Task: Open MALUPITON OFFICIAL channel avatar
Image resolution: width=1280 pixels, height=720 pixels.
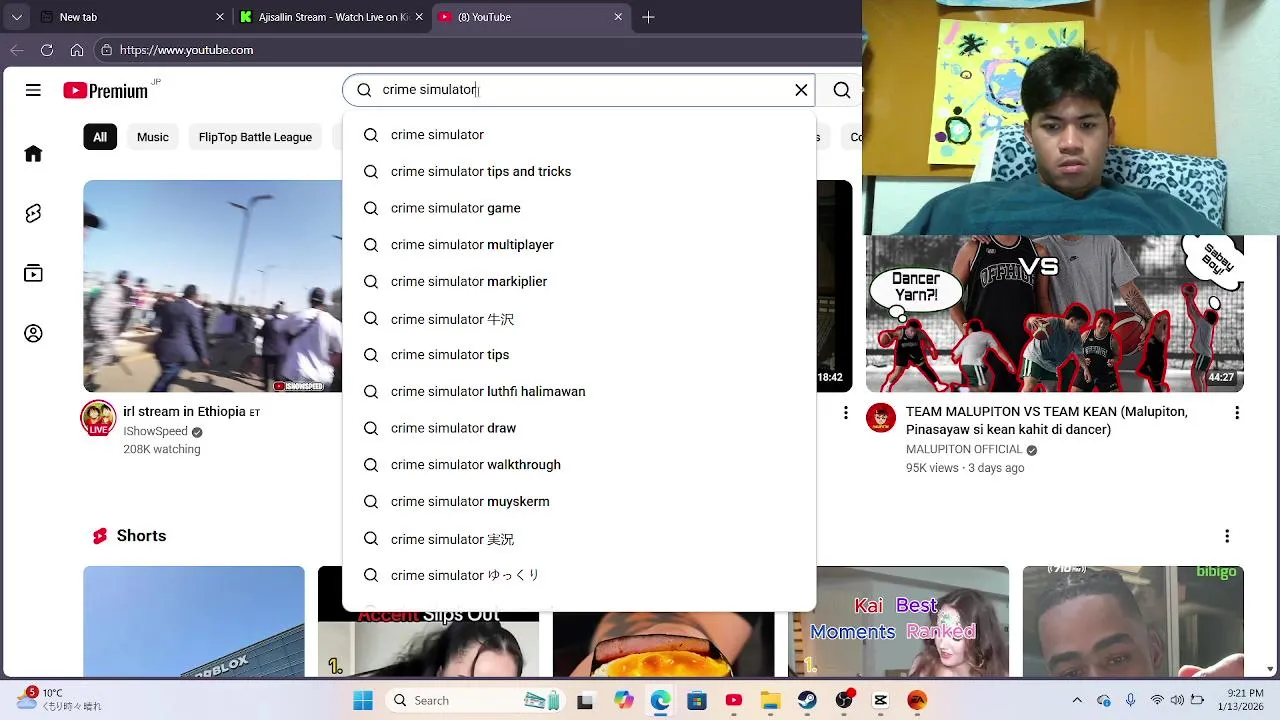Action: 881,419
